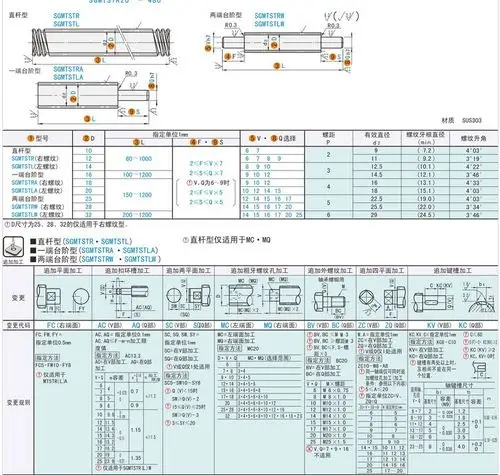Click the 追加四平面加工 drawing
This screenshot has height=475, width=500.
point(382,298)
